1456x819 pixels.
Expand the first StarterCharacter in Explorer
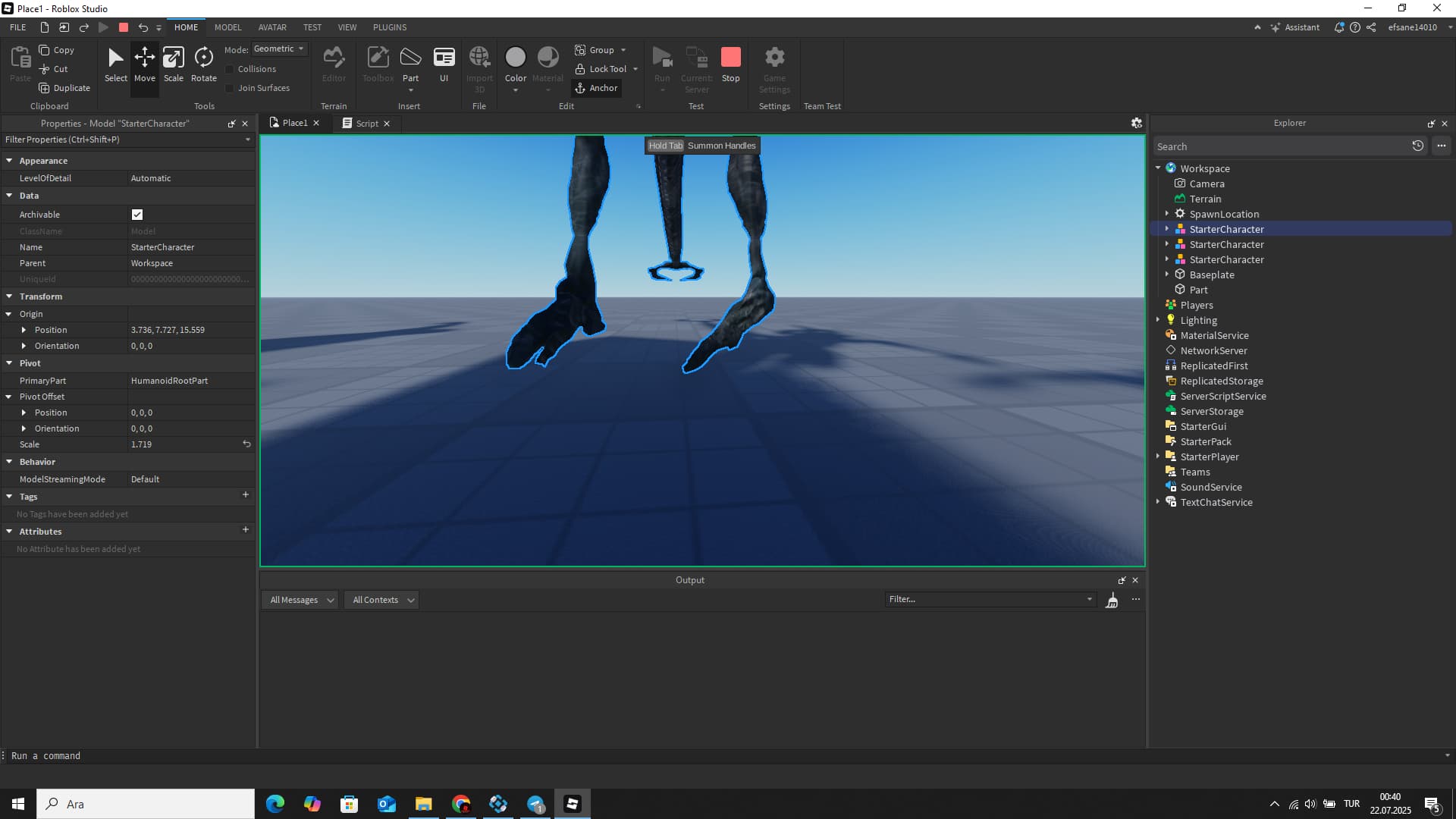click(1167, 229)
